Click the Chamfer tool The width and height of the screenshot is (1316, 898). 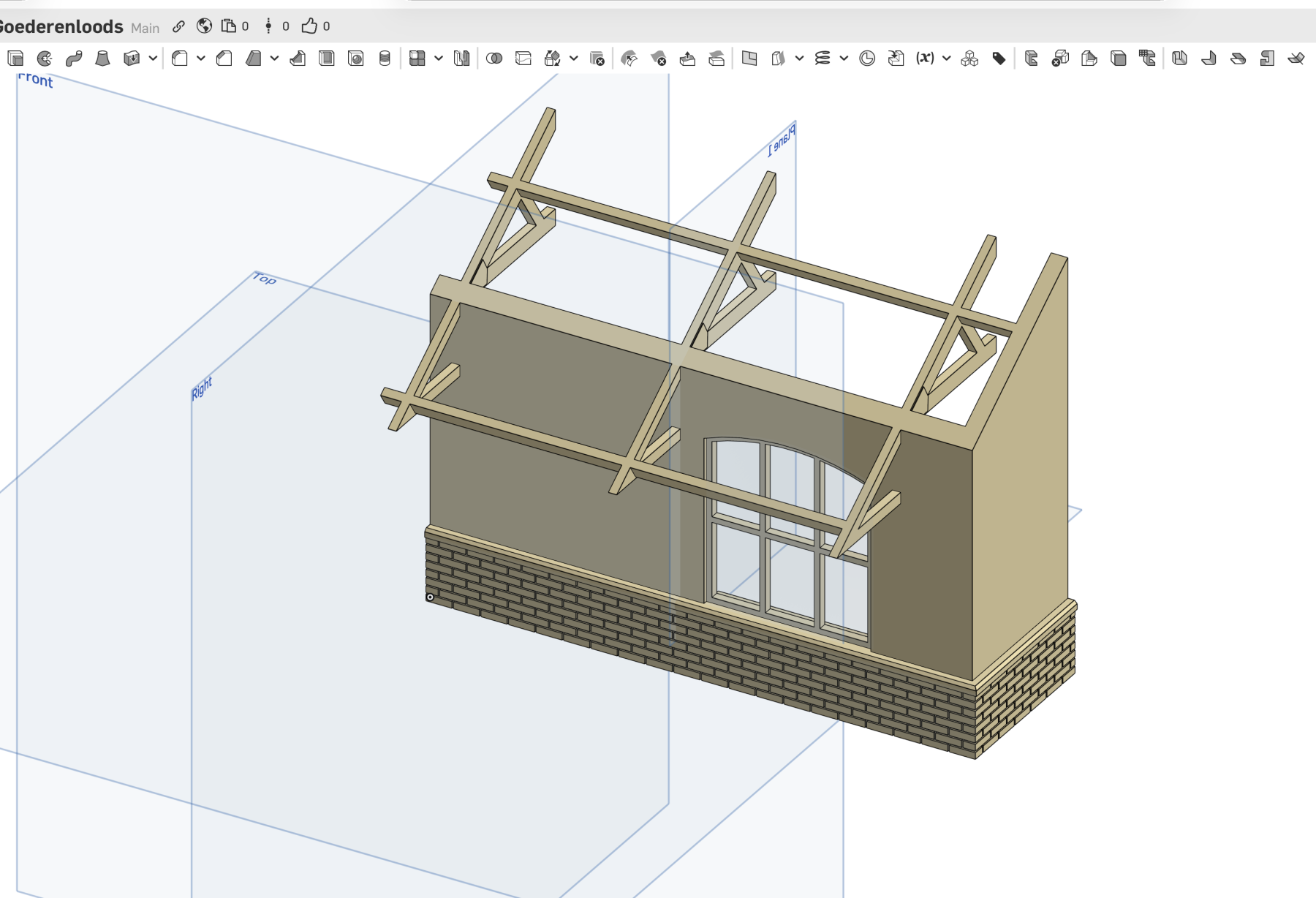coord(224,59)
